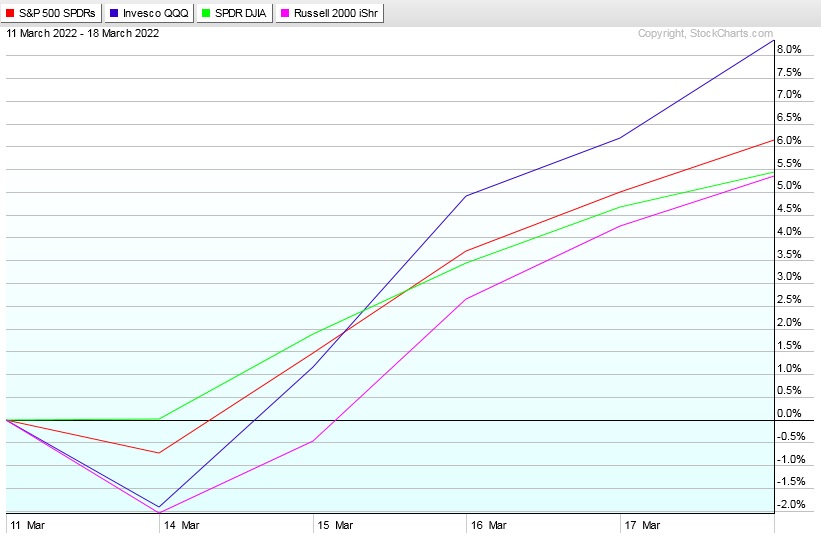Click the '0.5%' y-axis label

(789, 391)
